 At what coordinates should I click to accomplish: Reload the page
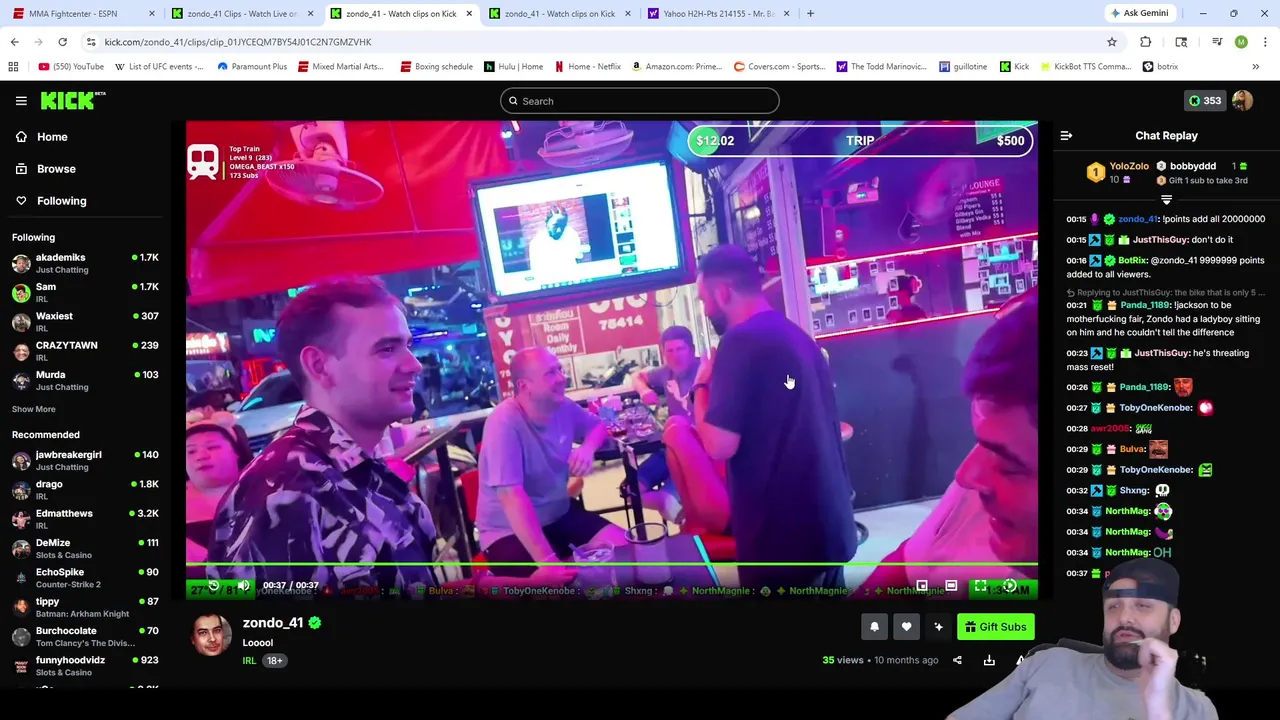point(62,42)
